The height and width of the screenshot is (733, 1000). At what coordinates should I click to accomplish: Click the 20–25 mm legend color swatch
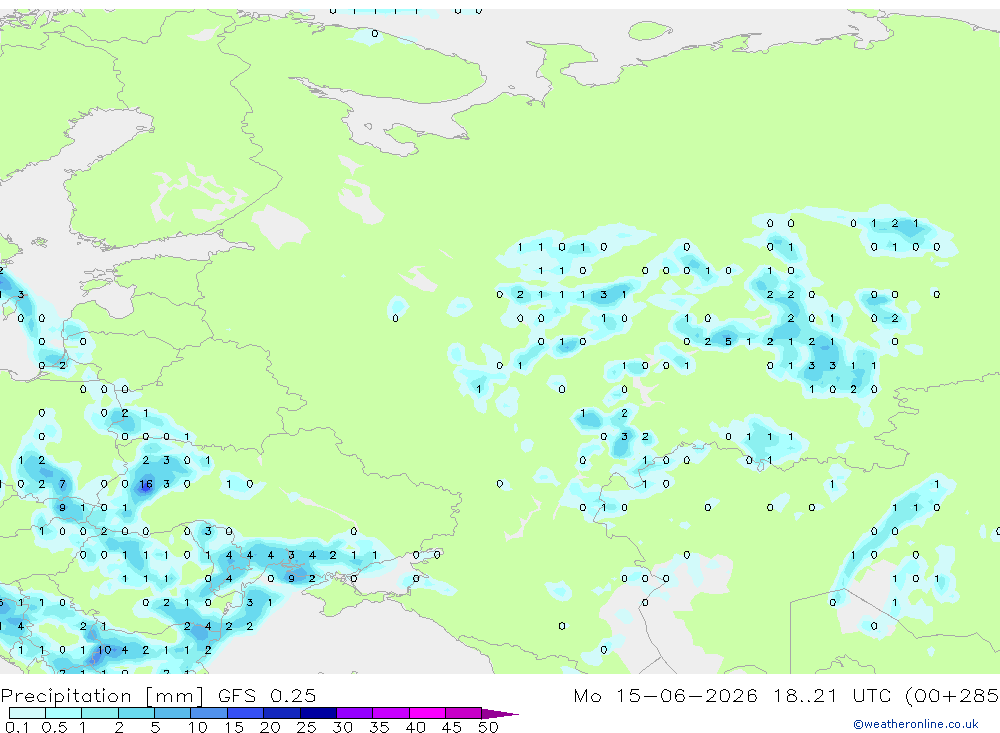pyautogui.click(x=282, y=713)
